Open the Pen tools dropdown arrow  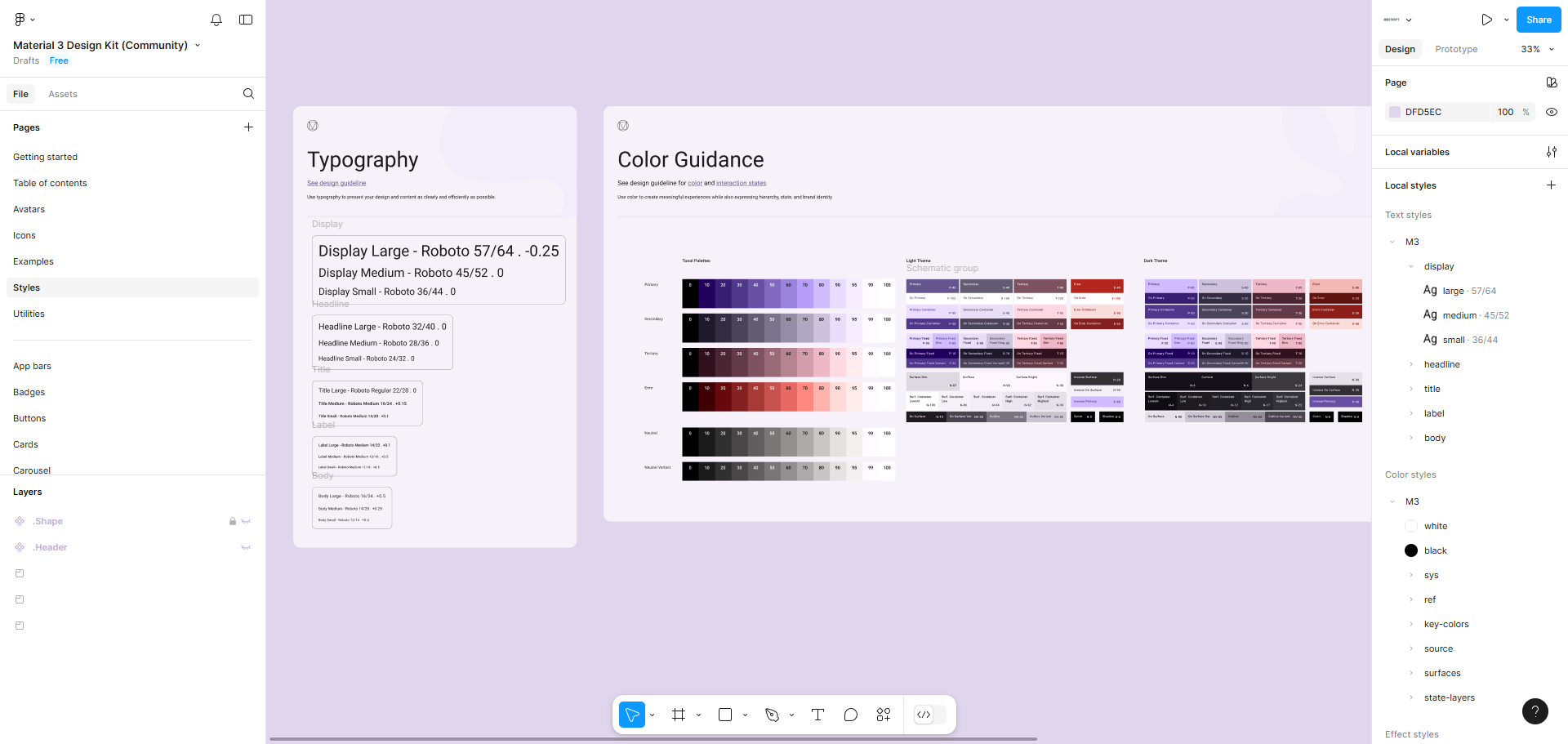point(792,715)
